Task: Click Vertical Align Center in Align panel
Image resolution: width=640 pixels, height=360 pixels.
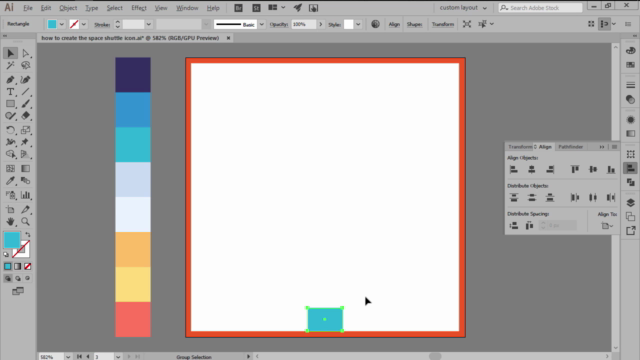Action: tap(593, 169)
